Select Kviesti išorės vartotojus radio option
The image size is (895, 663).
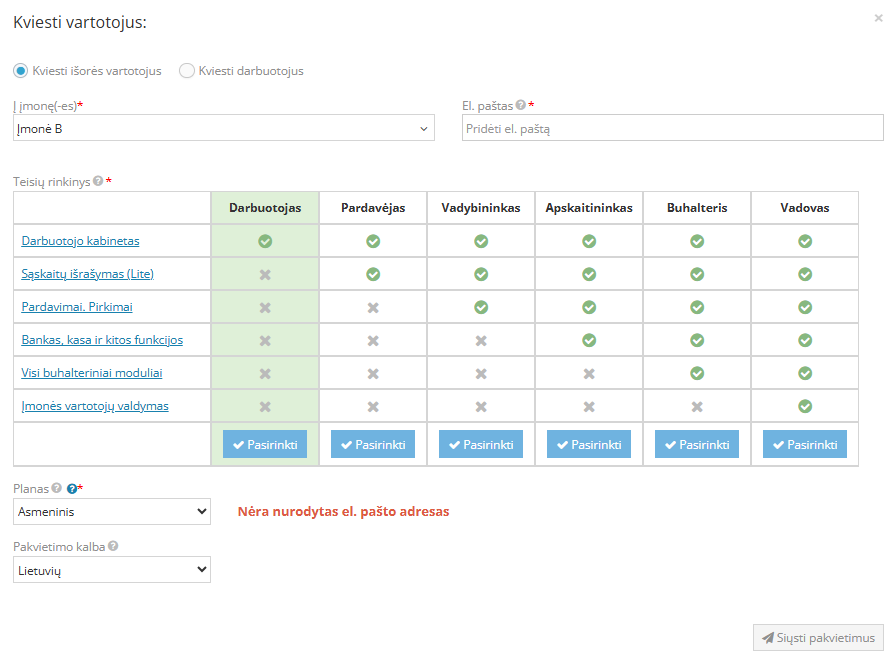coord(21,71)
